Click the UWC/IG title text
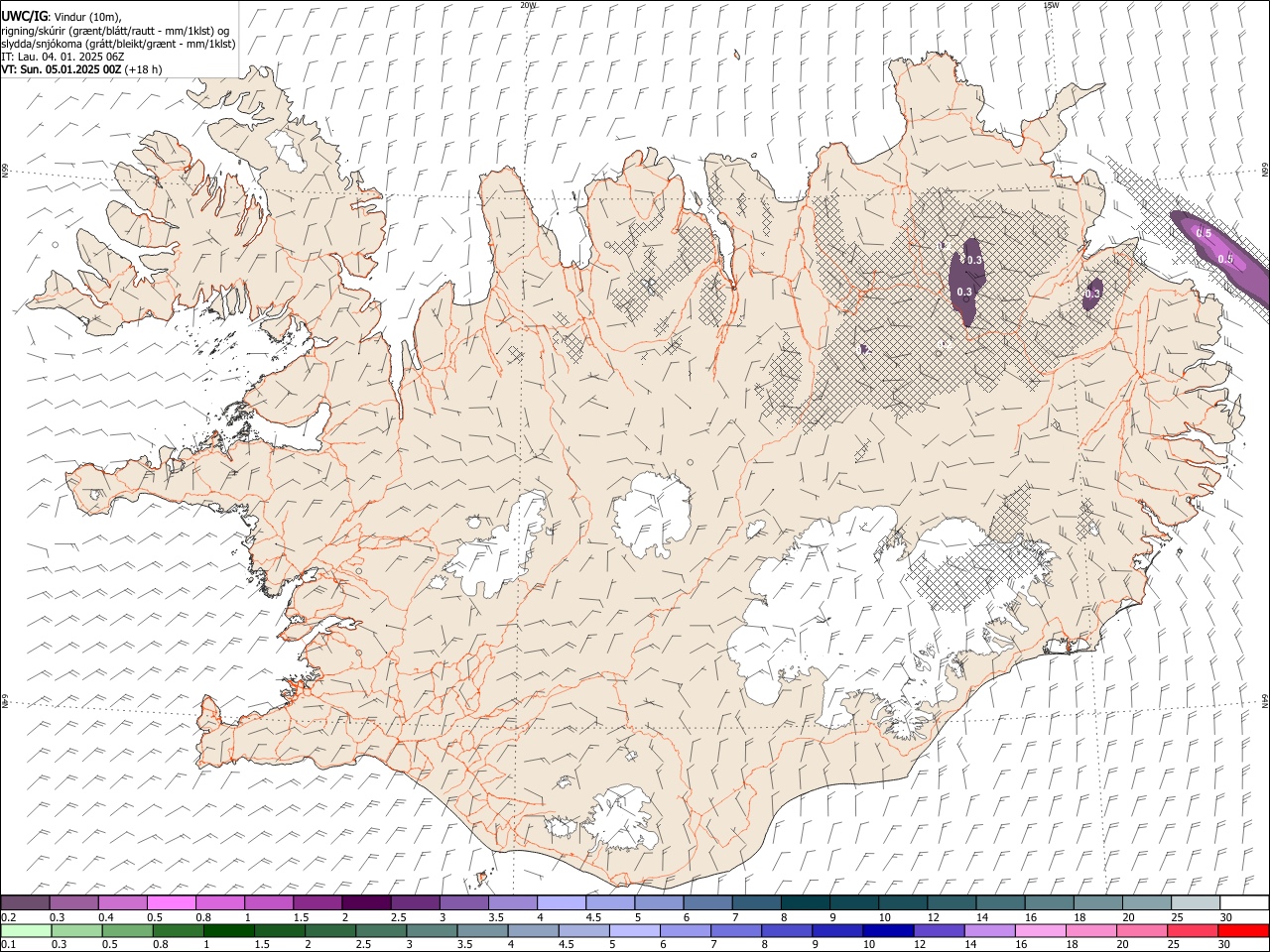Screen dimensions: 1270x952 click(x=24, y=16)
